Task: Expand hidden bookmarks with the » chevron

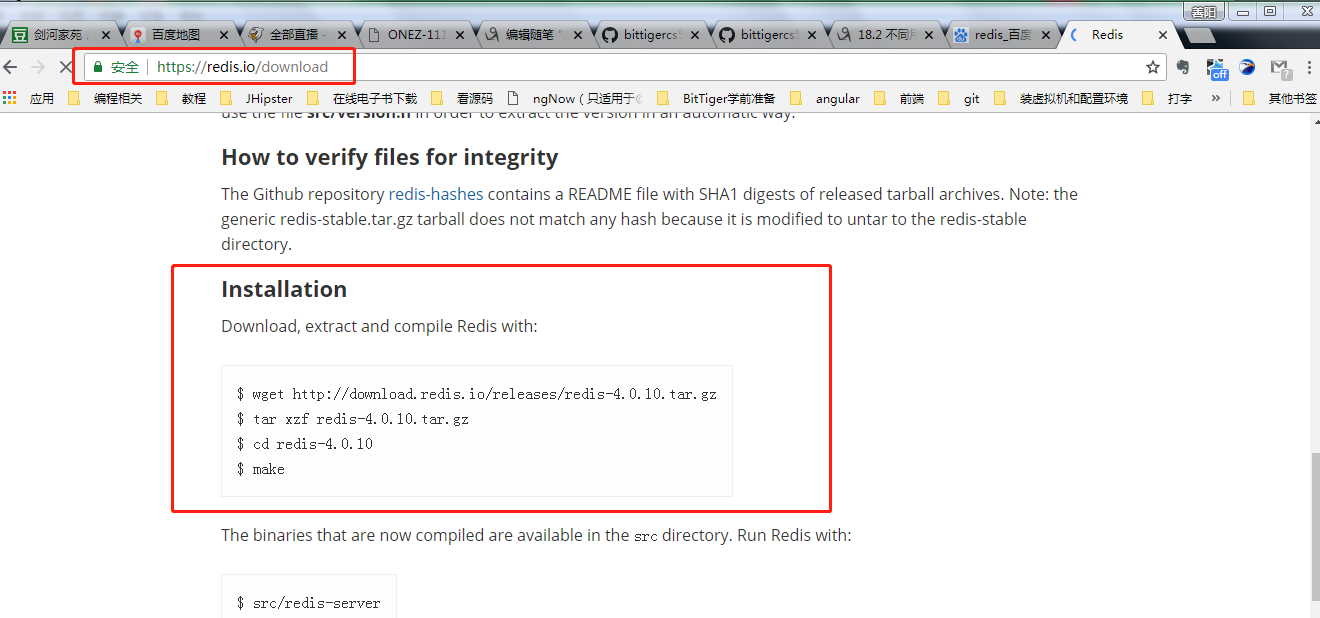Action: (1215, 98)
